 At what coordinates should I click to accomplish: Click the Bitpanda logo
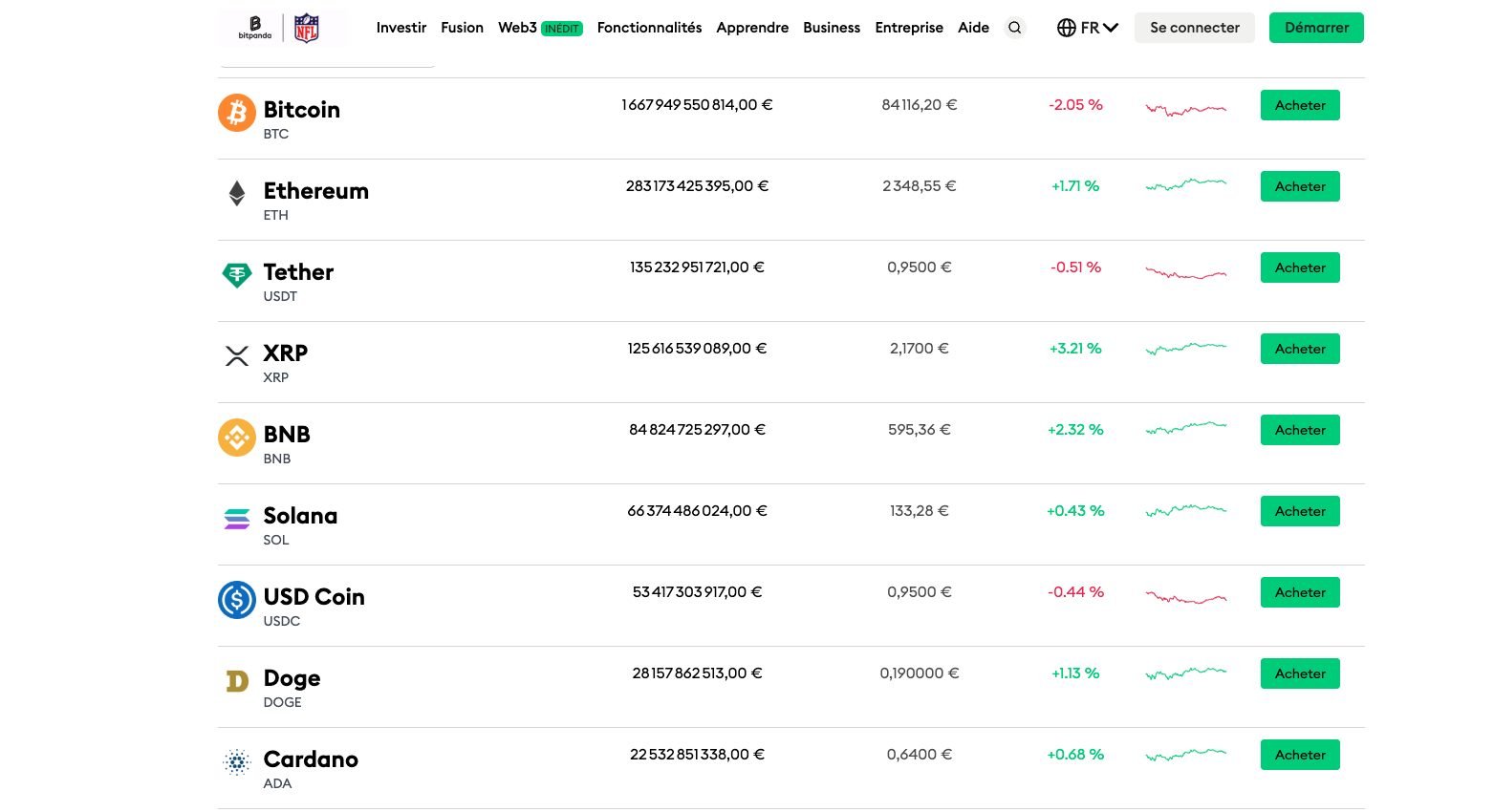pyautogui.click(x=254, y=28)
